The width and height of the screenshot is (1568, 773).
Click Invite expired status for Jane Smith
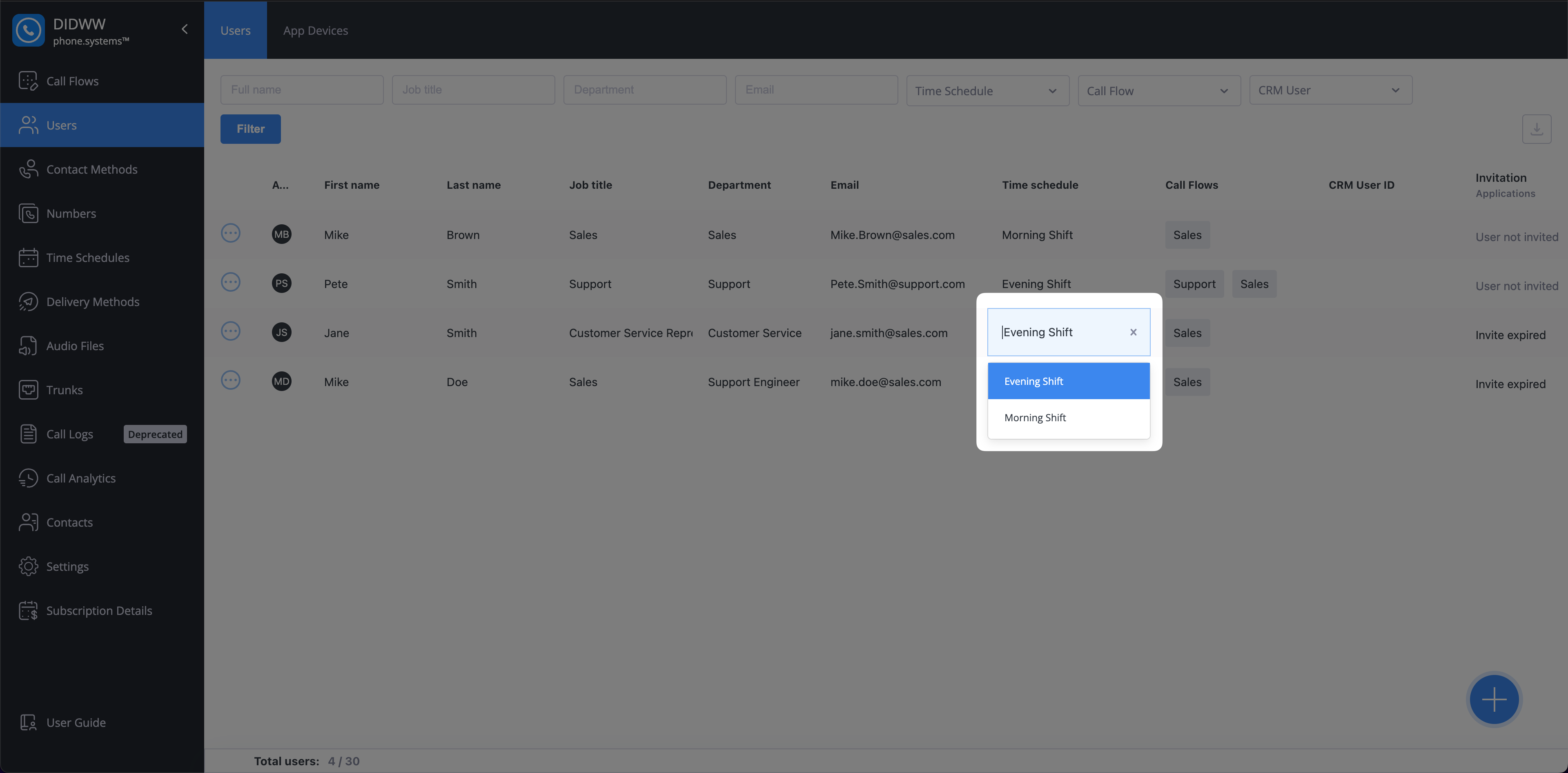pos(1510,335)
